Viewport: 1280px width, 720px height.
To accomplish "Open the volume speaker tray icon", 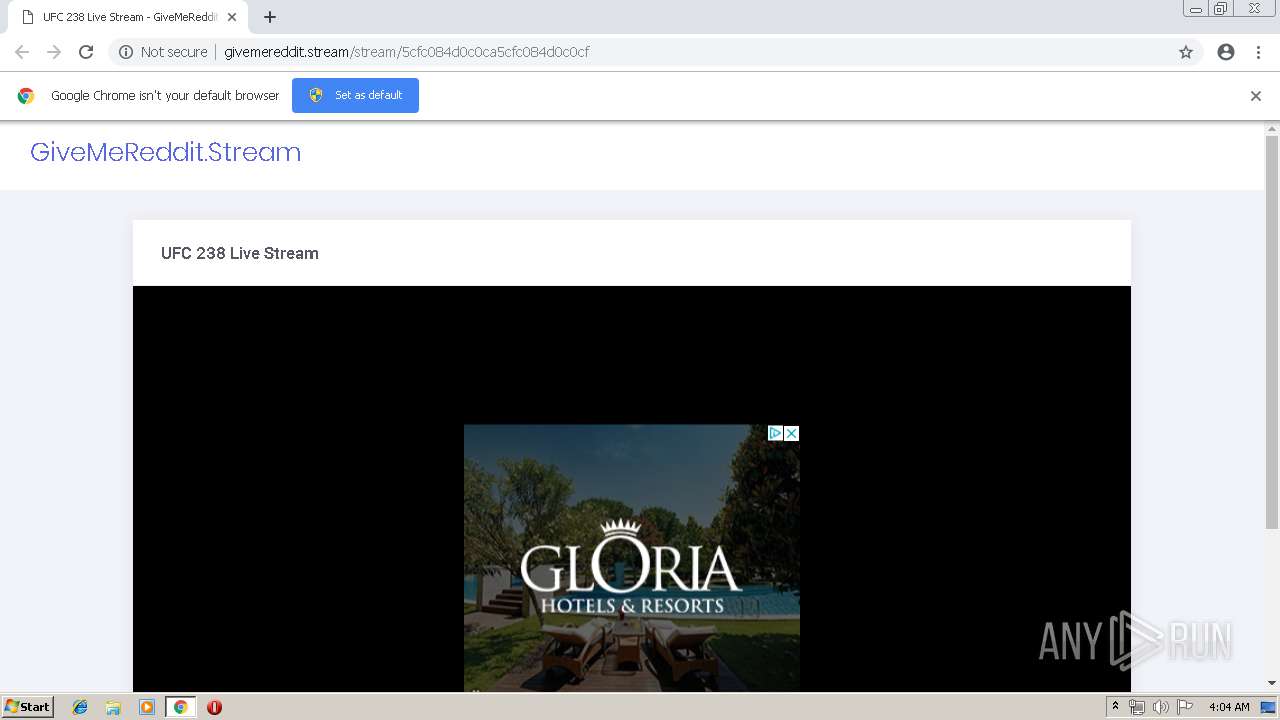I will [1160, 707].
